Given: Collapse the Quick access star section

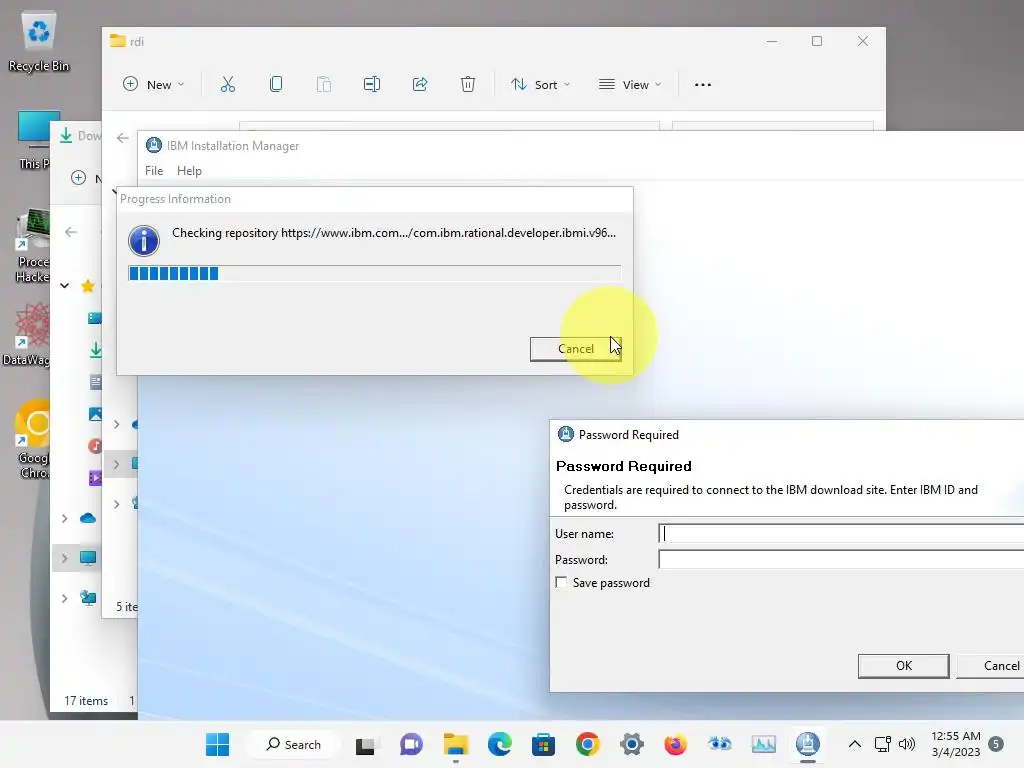Looking at the screenshot, I should tap(65, 285).
